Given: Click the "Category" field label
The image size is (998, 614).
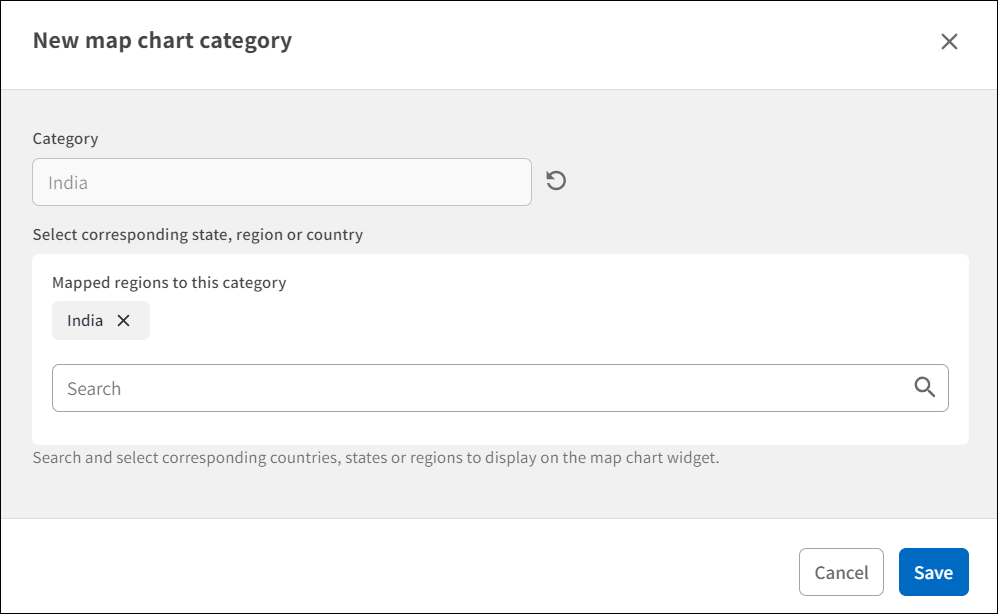Looking at the screenshot, I should coord(65,139).
